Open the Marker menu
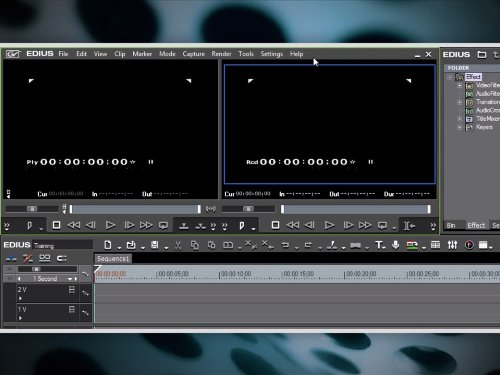500x375 pixels. pyautogui.click(x=142, y=54)
